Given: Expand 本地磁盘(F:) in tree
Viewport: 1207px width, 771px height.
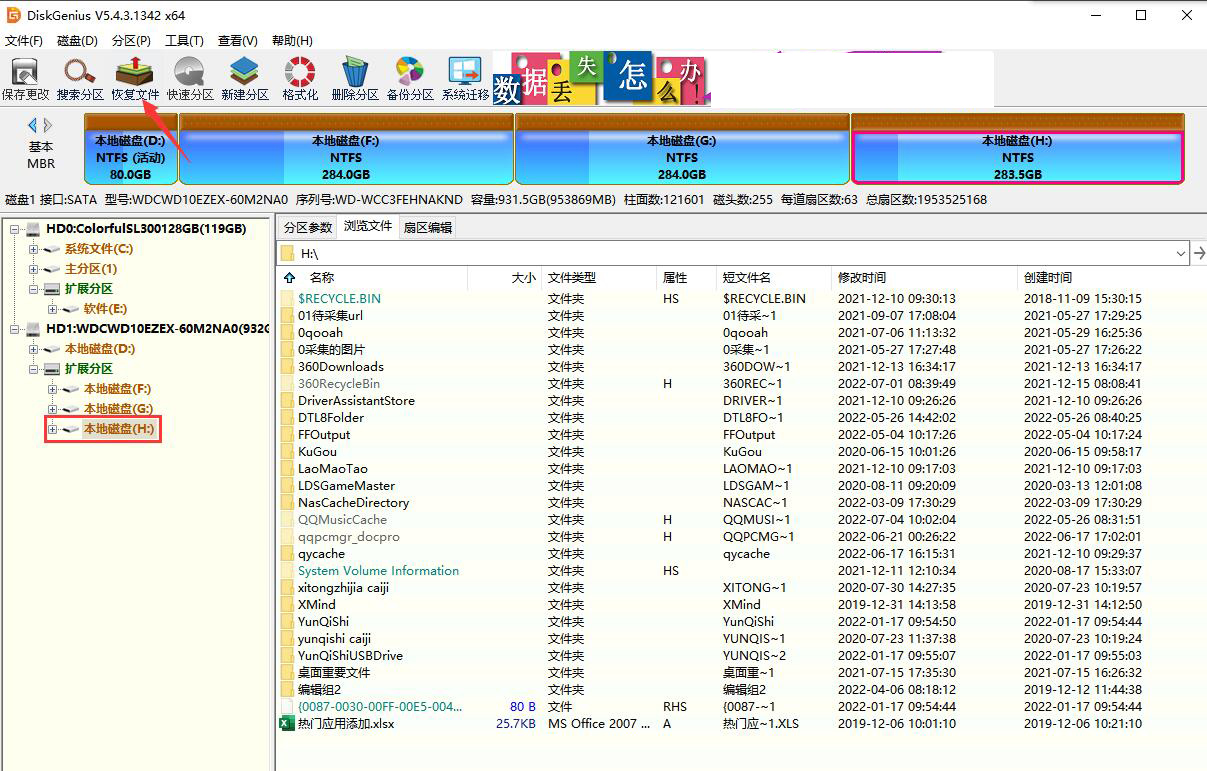Looking at the screenshot, I should click(52, 389).
